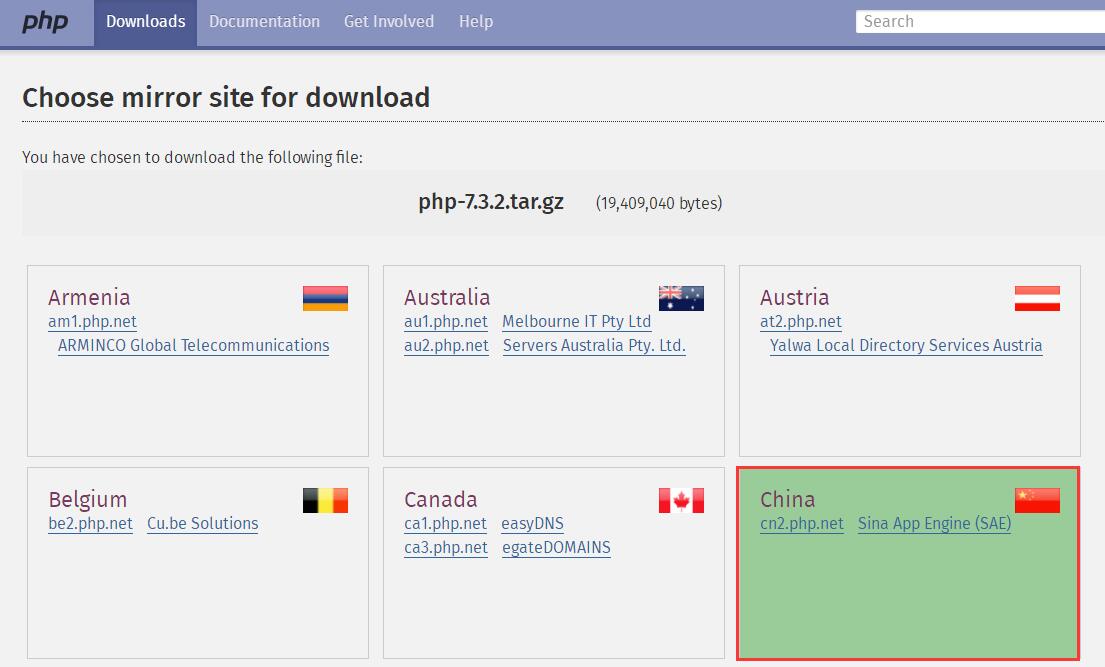Open the Downloads tab
The image size is (1105, 667).
click(x=145, y=22)
